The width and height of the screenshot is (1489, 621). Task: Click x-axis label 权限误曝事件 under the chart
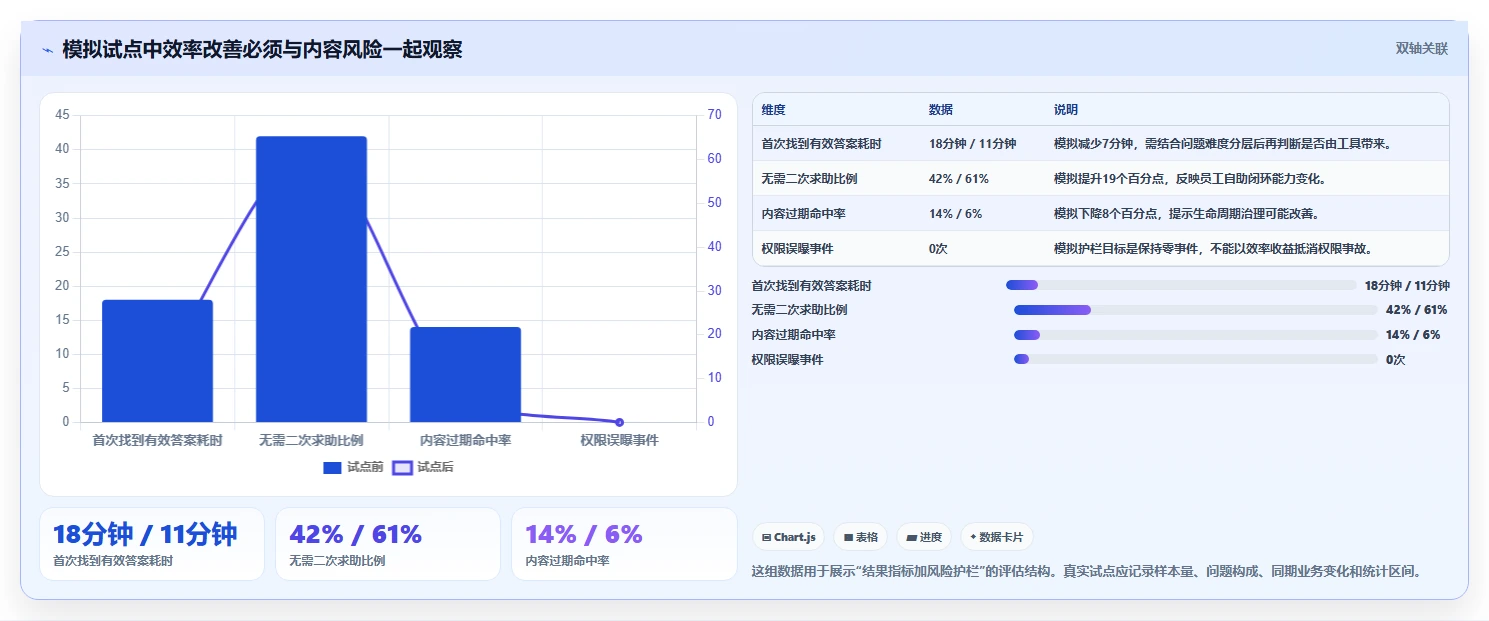(619, 440)
